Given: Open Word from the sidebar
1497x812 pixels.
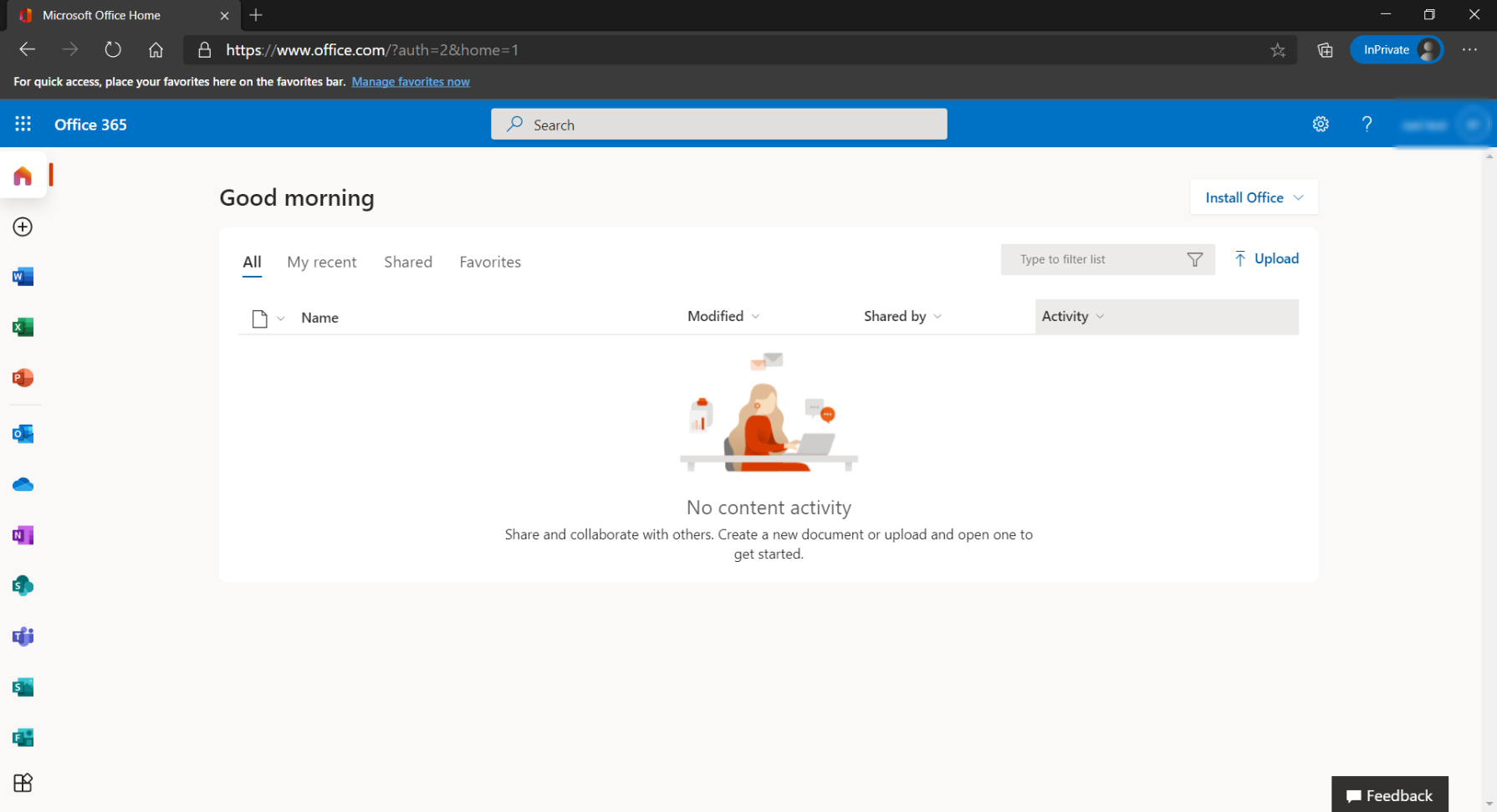Looking at the screenshot, I should click(23, 277).
